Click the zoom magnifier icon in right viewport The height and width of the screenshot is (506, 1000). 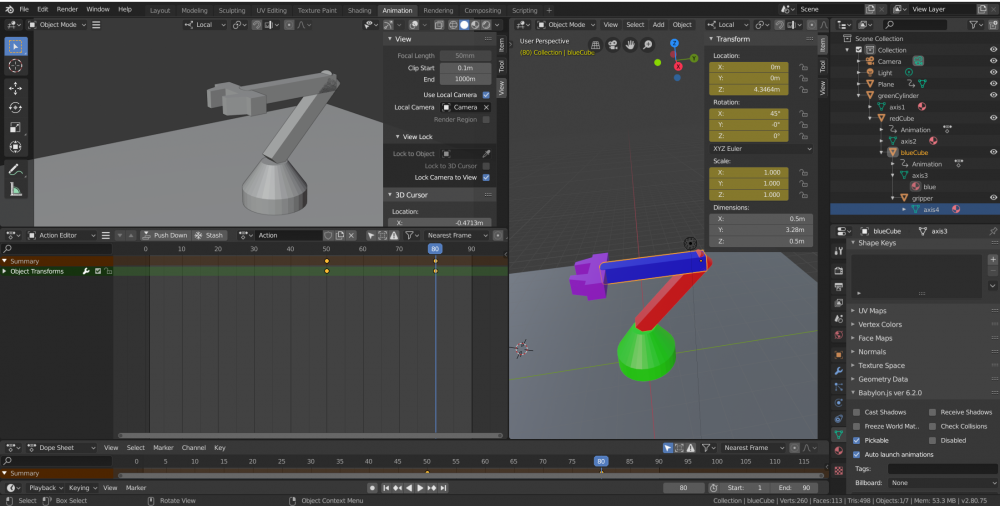[648, 45]
